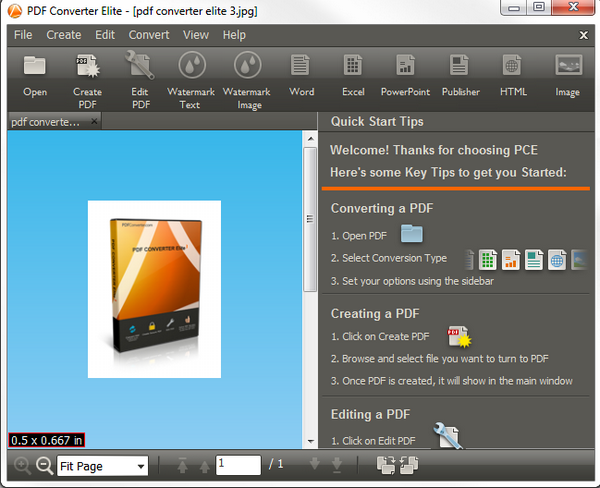Image resolution: width=600 pixels, height=488 pixels.
Task: Click the '2. Select Conversion Type' text
Action: (389, 258)
